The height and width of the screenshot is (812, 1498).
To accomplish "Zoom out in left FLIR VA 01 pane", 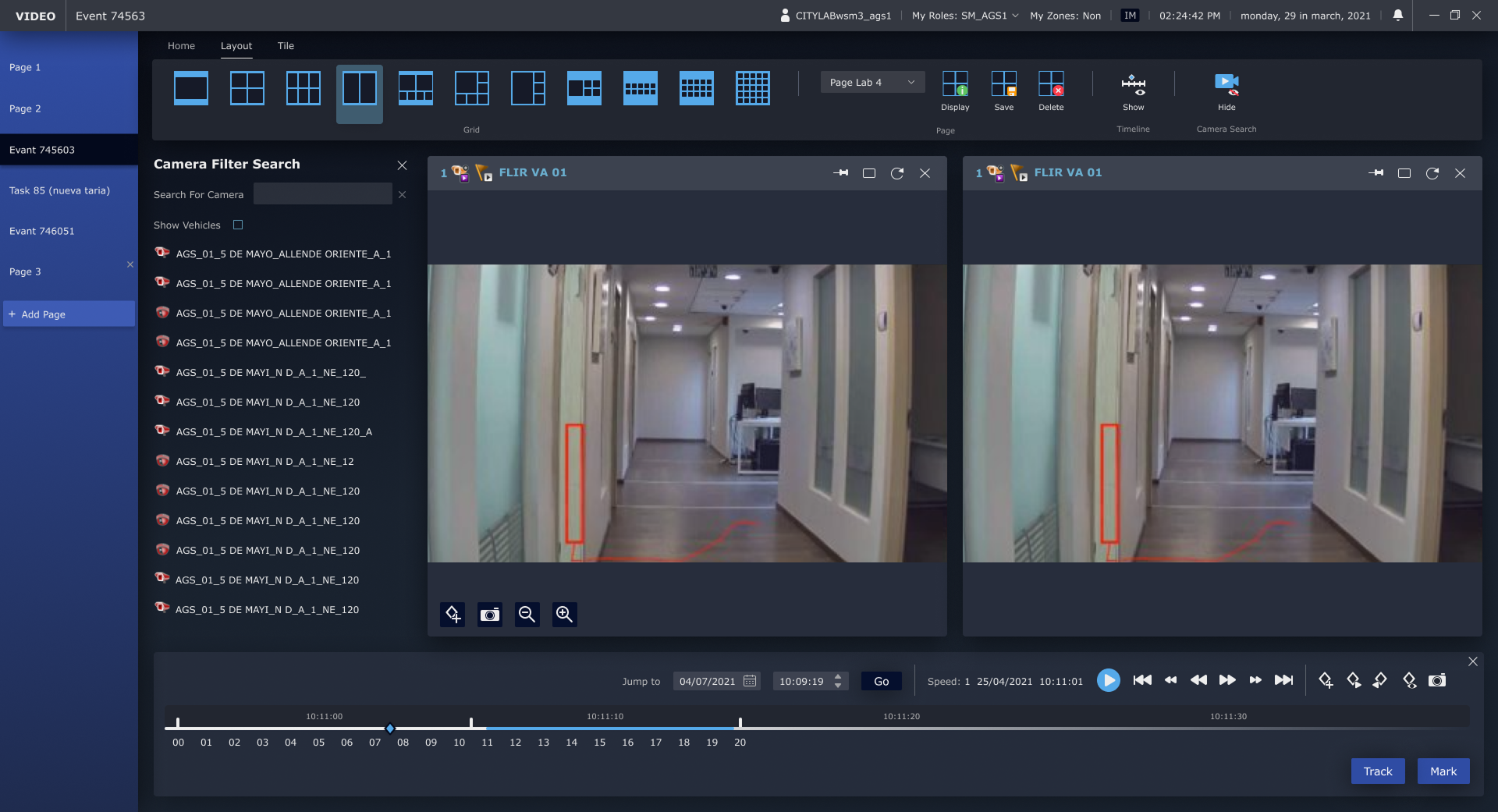I will coord(527,615).
